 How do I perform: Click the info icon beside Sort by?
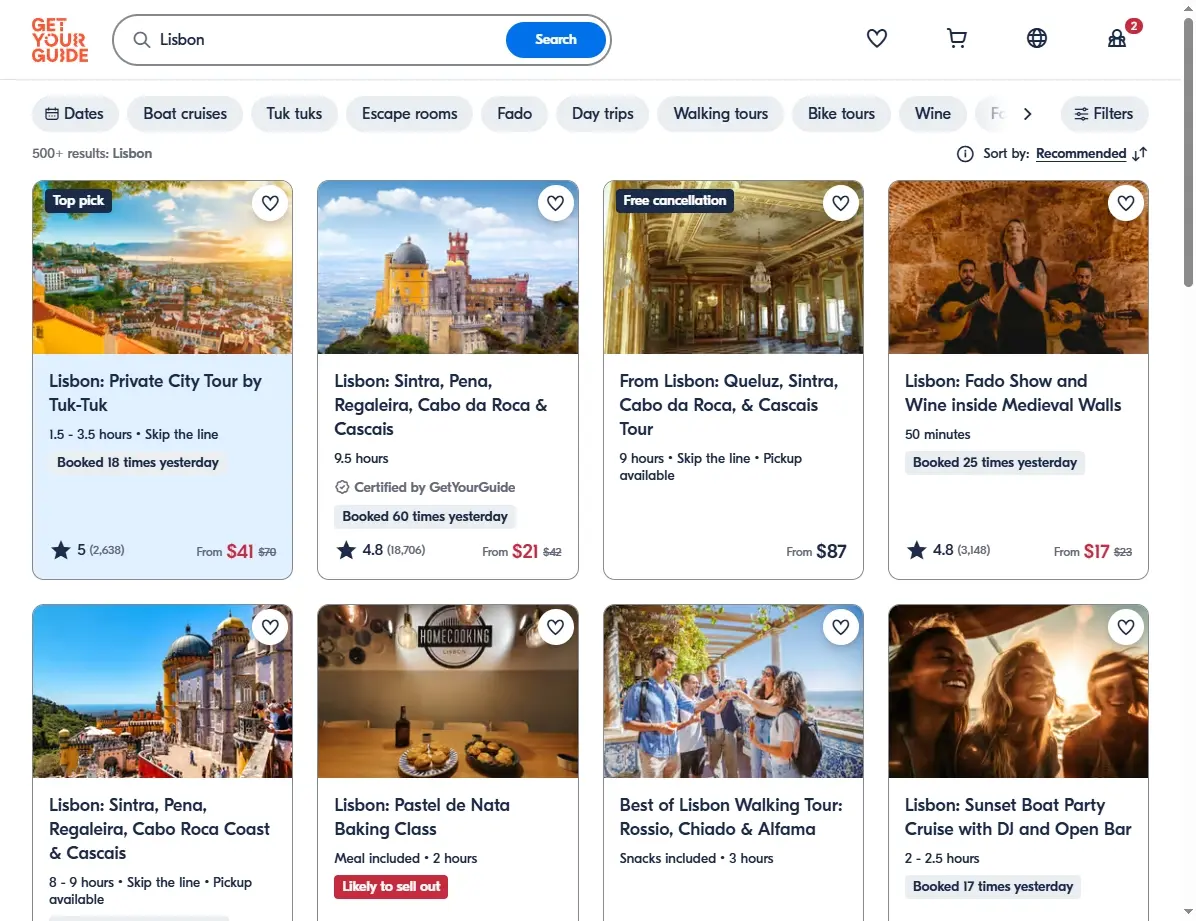965,154
